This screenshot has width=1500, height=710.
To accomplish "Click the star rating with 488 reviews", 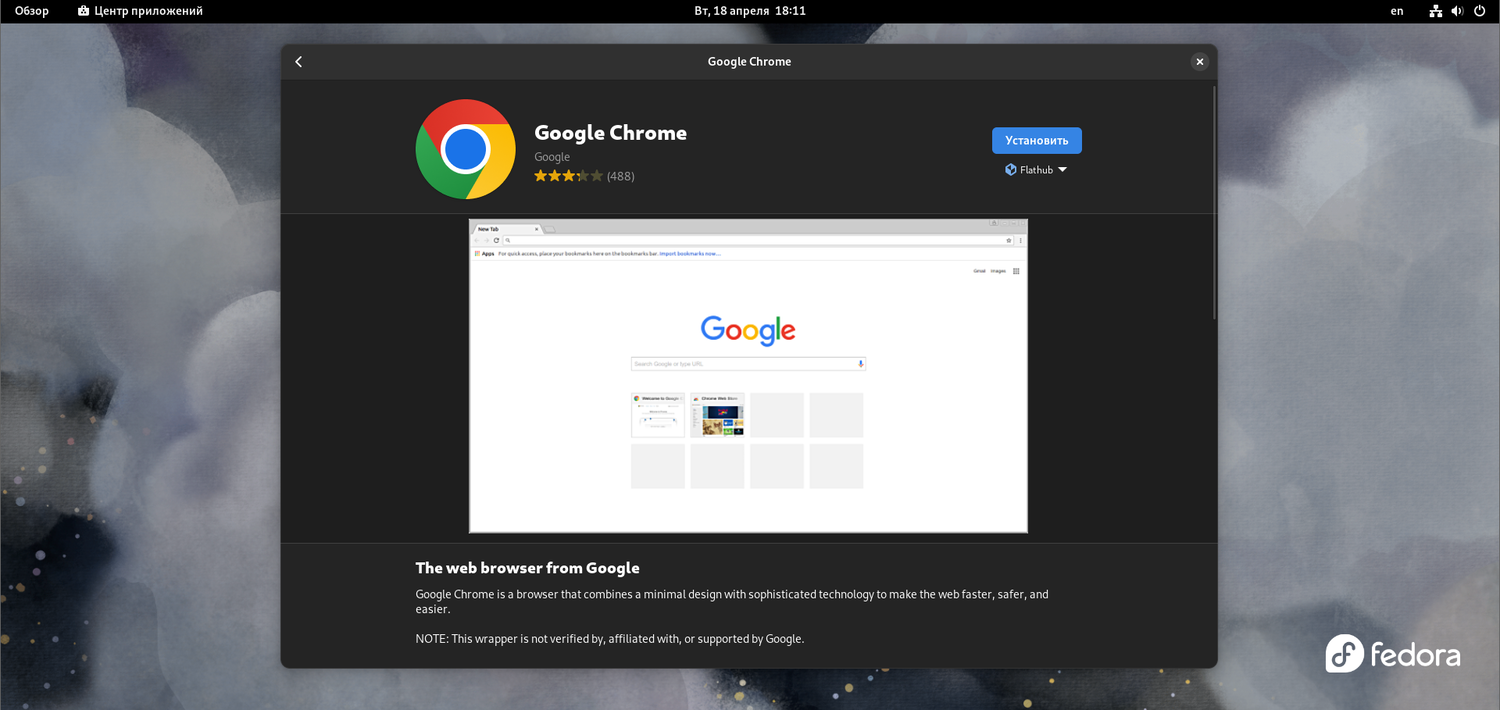I will coord(584,176).
